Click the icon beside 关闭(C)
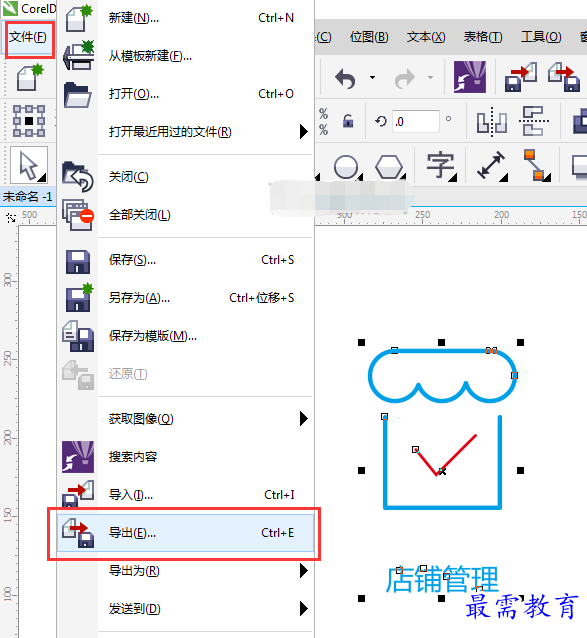 (78, 177)
